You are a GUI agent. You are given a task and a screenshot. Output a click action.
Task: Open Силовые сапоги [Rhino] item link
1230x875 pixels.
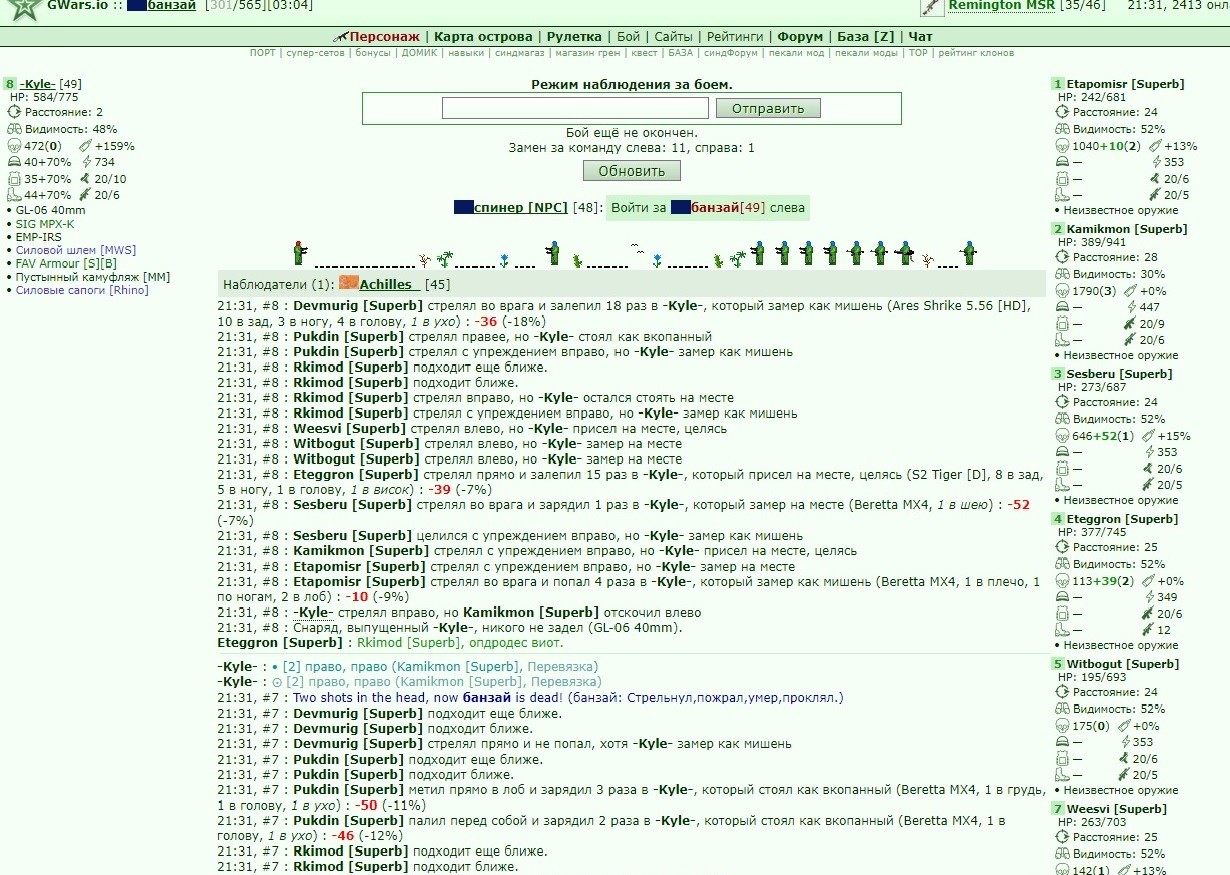[x=82, y=290]
